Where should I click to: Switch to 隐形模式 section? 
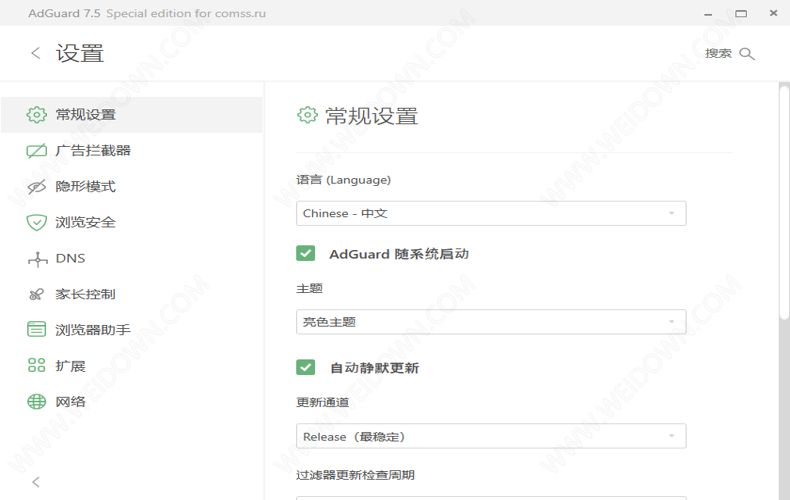pyautogui.click(x=131, y=186)
